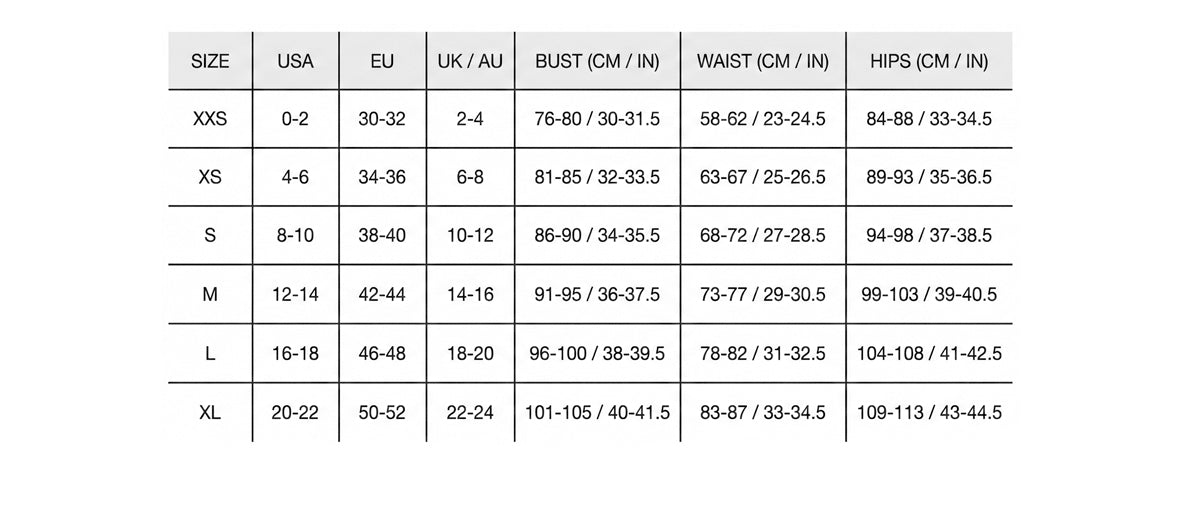Screen dimensions: 1184x521
Task: Select the USA column header
Action: click(295, 61)
